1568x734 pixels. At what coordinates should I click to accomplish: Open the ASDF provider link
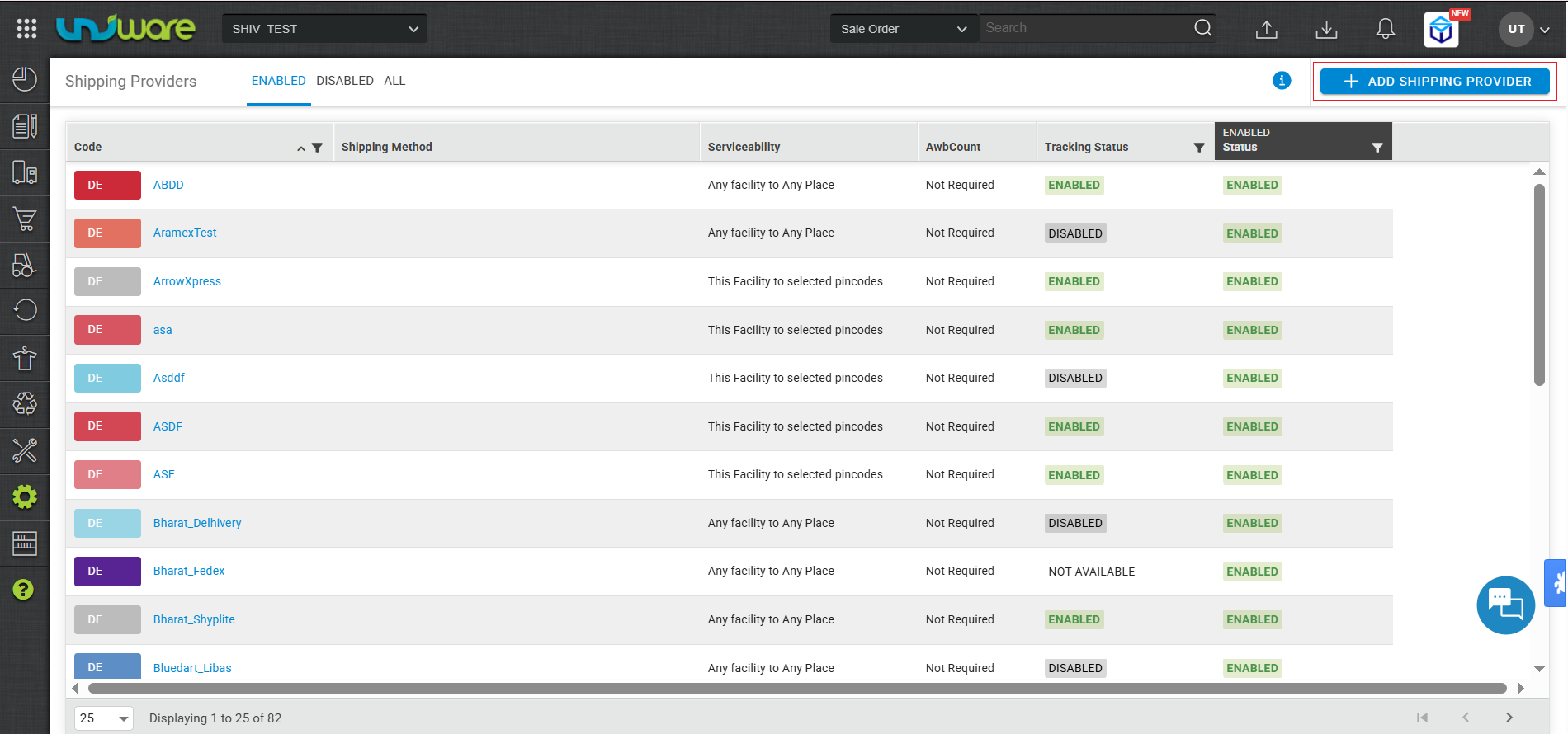tap(168, 426)
